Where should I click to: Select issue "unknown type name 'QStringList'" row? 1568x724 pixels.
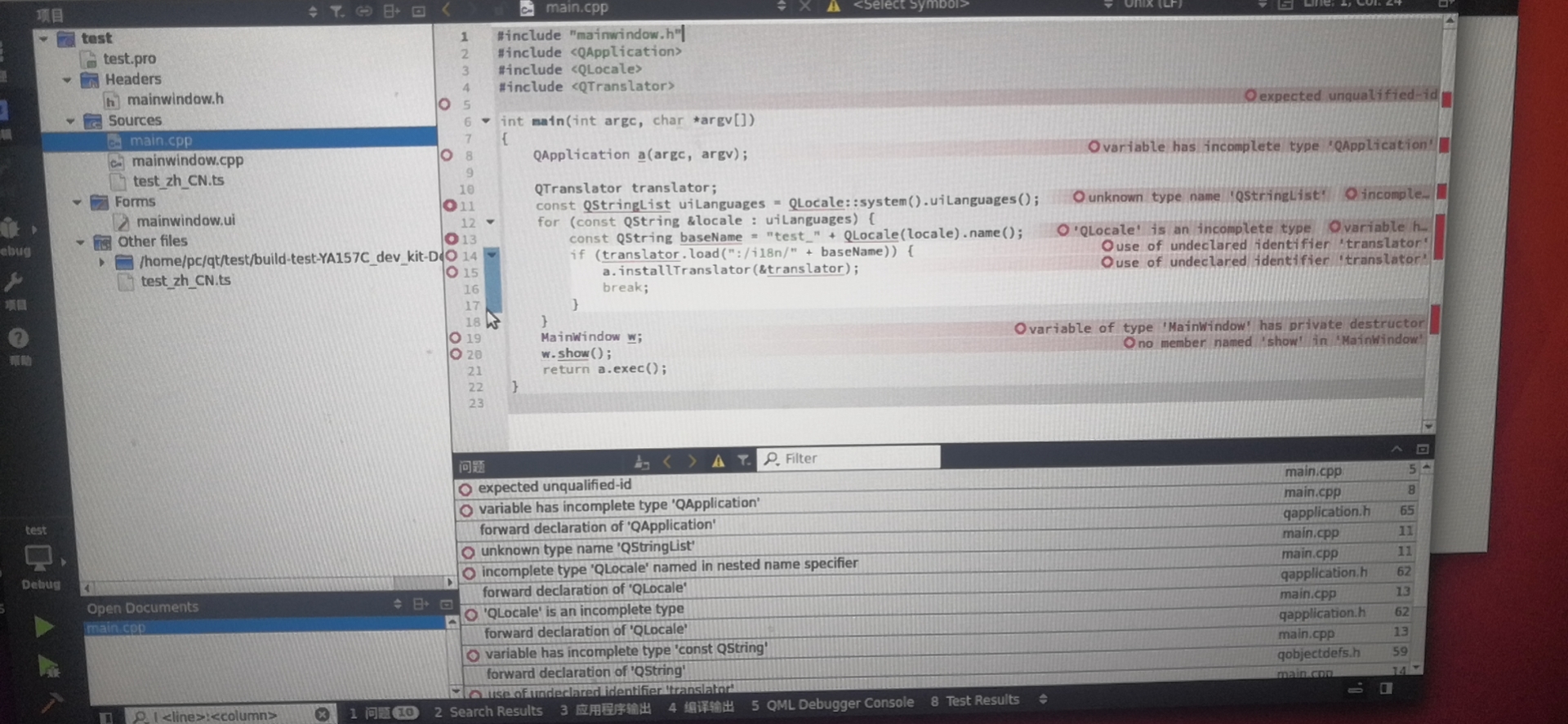(x=939, y=540)
